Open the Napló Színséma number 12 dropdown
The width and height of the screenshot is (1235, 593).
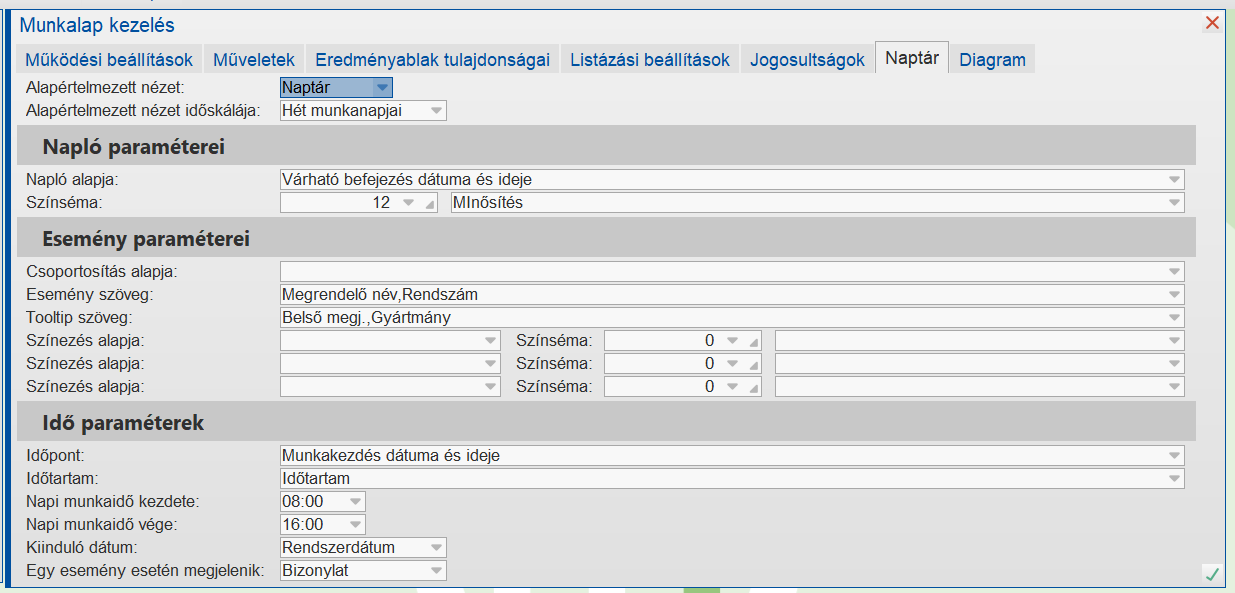pos(408,203)
